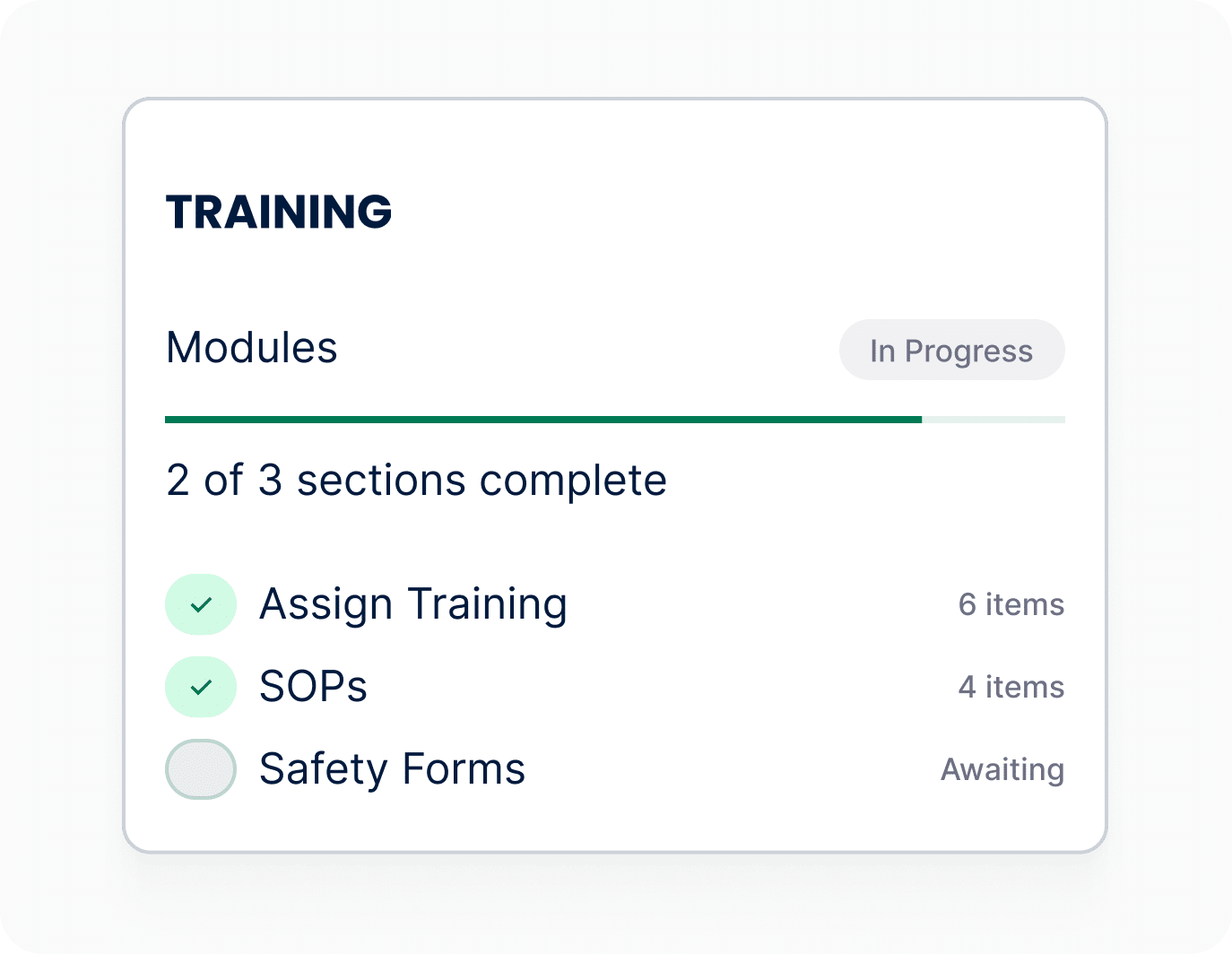Select the 6 items count label
Image resolution: width=1232 pixels, height=954 pixels.
[x=1011, y=604]
